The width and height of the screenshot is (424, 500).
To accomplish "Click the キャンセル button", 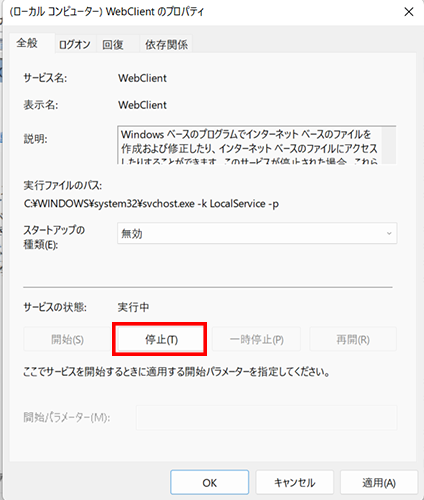I will [x=294, y=482].
